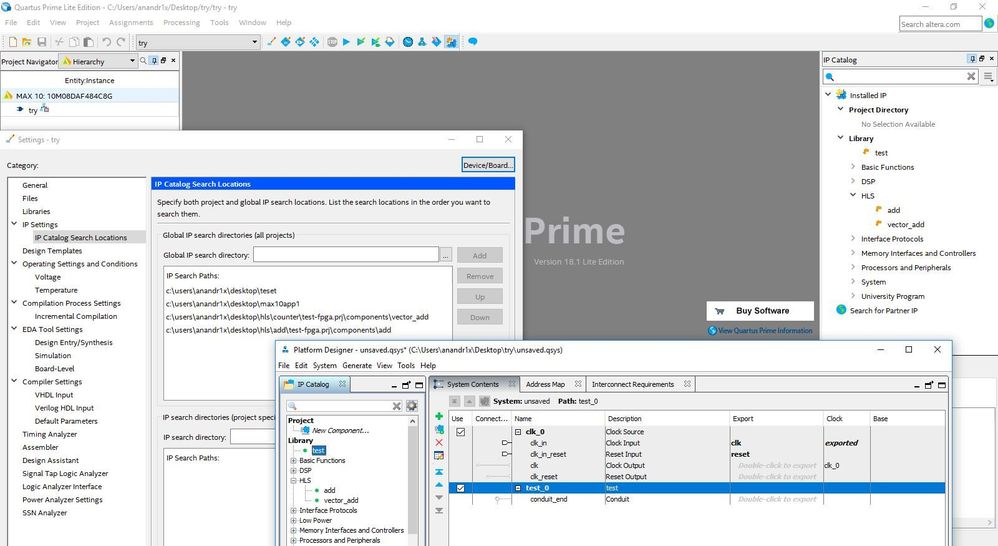The width and height of the screenshot is (998, 546).
Task: Expand Basic Functions in Quartus IP Catalog
Action: click(x=854, y=167)
